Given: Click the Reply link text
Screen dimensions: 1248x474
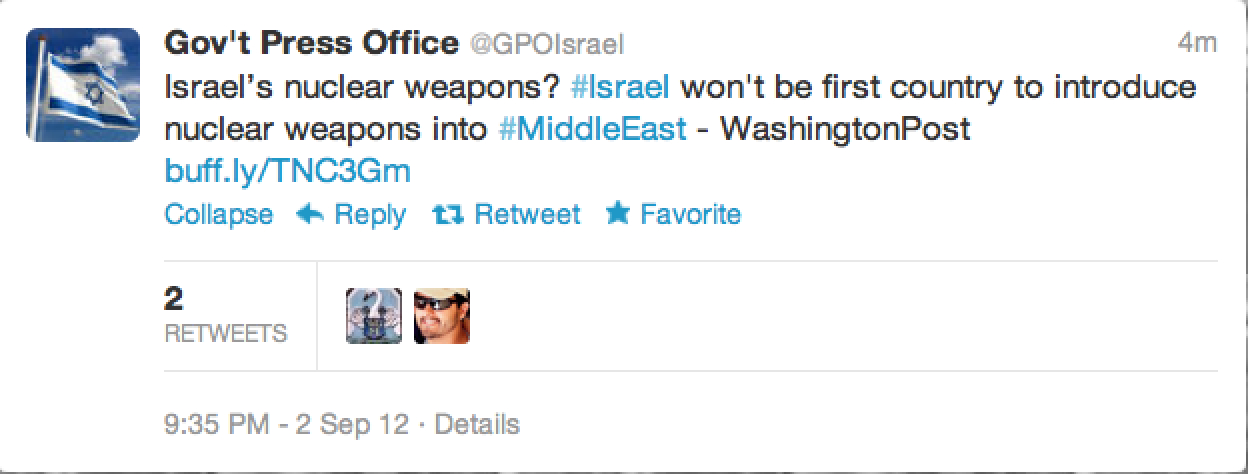Looking at the screenshot, I should (x=370, y=214).
